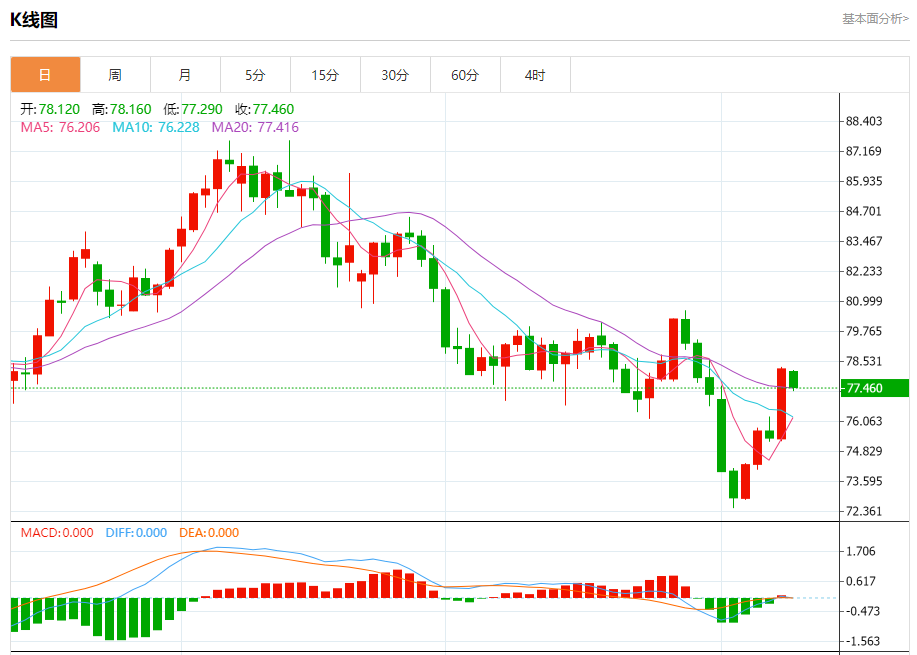This screenshot has height=655, width=917.
Task: Click the 开:78.120 open price value
Action: click(x=50, y=109)
